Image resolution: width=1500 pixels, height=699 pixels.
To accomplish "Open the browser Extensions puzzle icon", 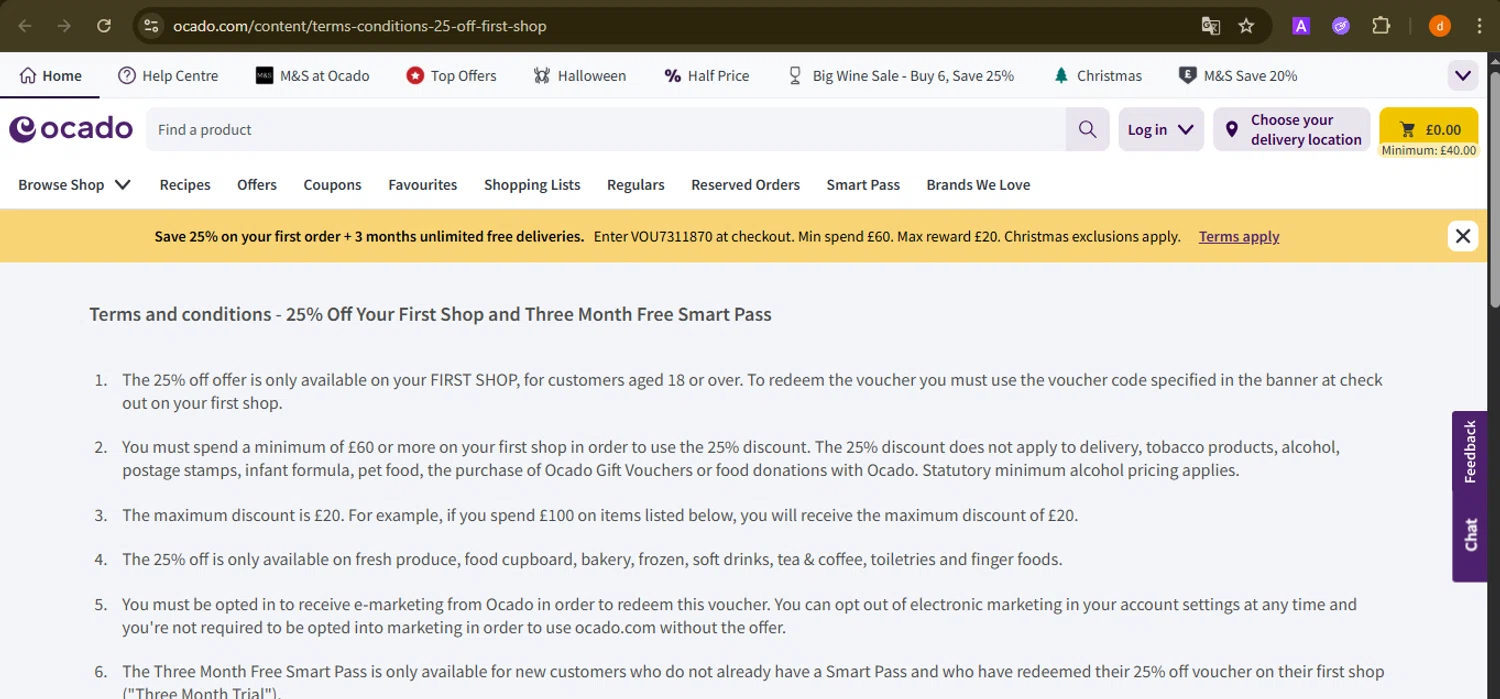I will [1381, 26].
